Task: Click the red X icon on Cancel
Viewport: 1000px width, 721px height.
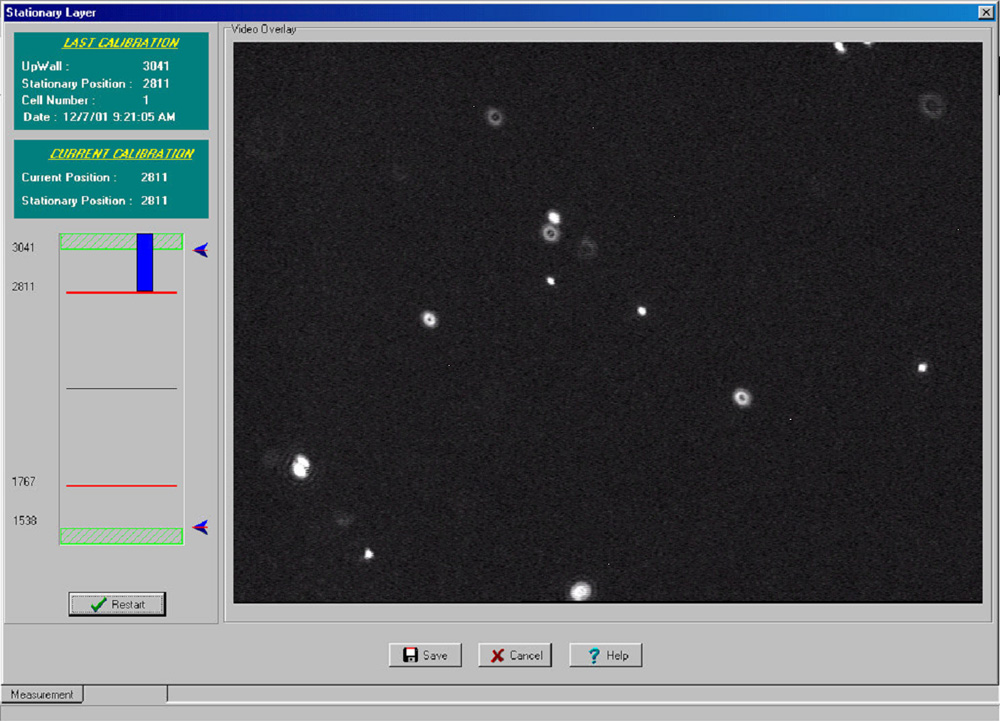Action: [x=497, y=655]
